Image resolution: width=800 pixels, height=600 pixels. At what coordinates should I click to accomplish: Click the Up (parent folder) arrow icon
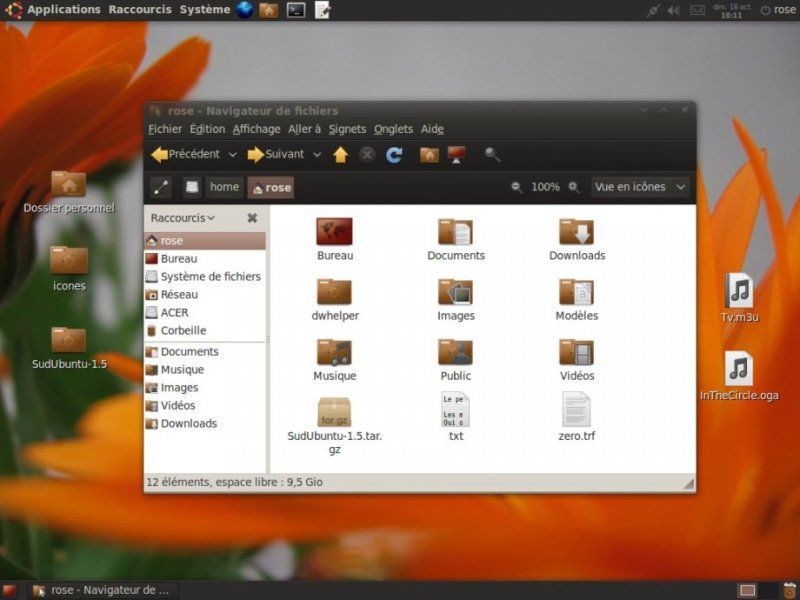click(340, 155)
